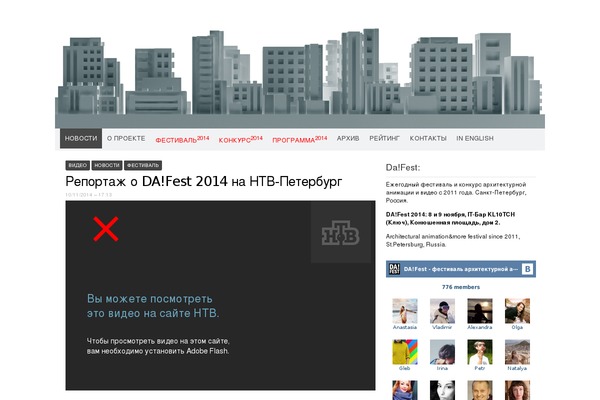The image size is (600, 400).
Task: Click the Architectural animation&more festival text
Action: coord(453,240)
